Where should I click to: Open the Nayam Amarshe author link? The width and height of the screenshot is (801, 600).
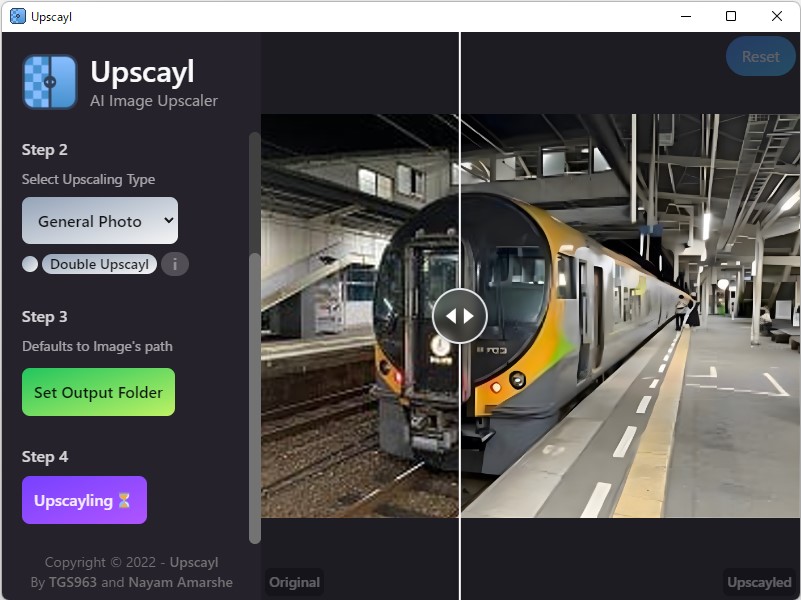point(180,582)
